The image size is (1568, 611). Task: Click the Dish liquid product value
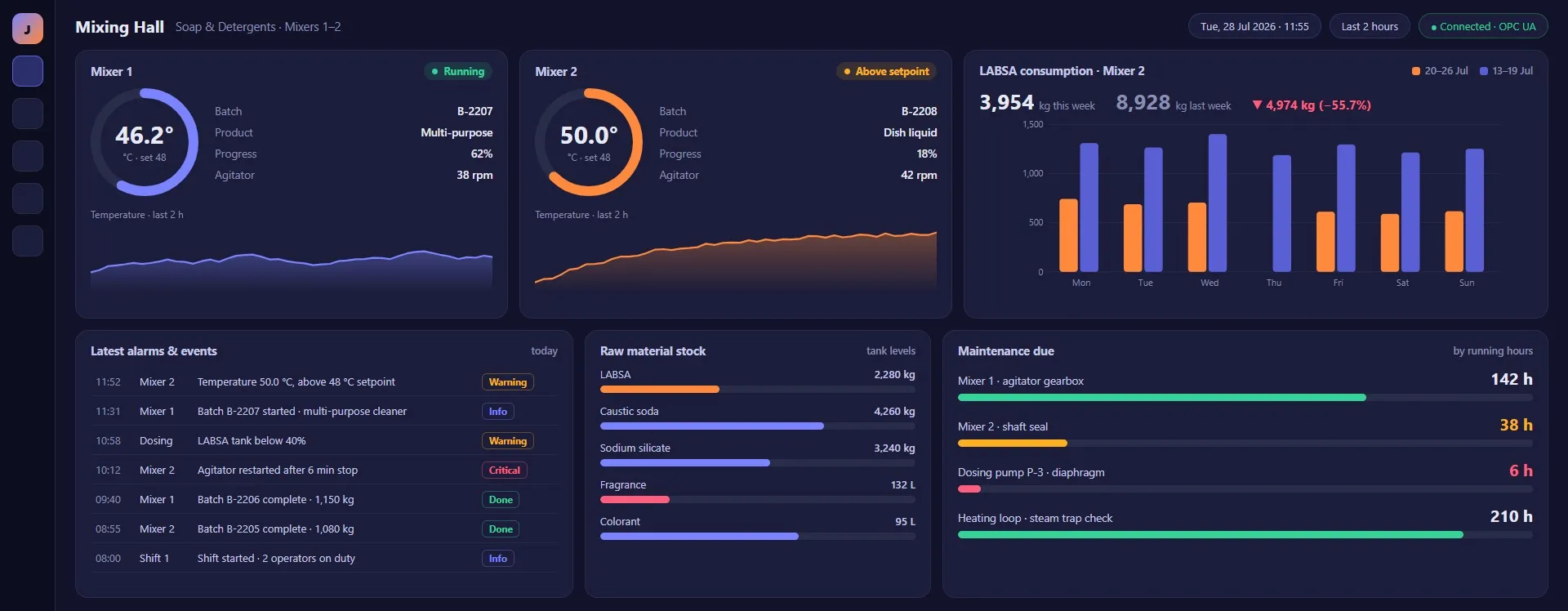point(910,132)
